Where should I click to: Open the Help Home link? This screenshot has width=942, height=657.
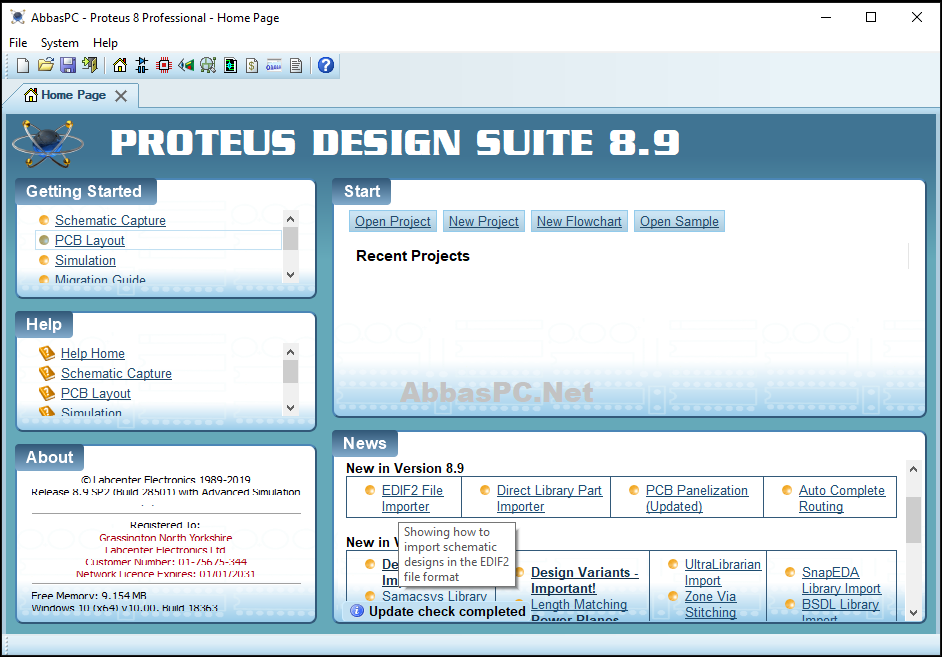(93, 353)
